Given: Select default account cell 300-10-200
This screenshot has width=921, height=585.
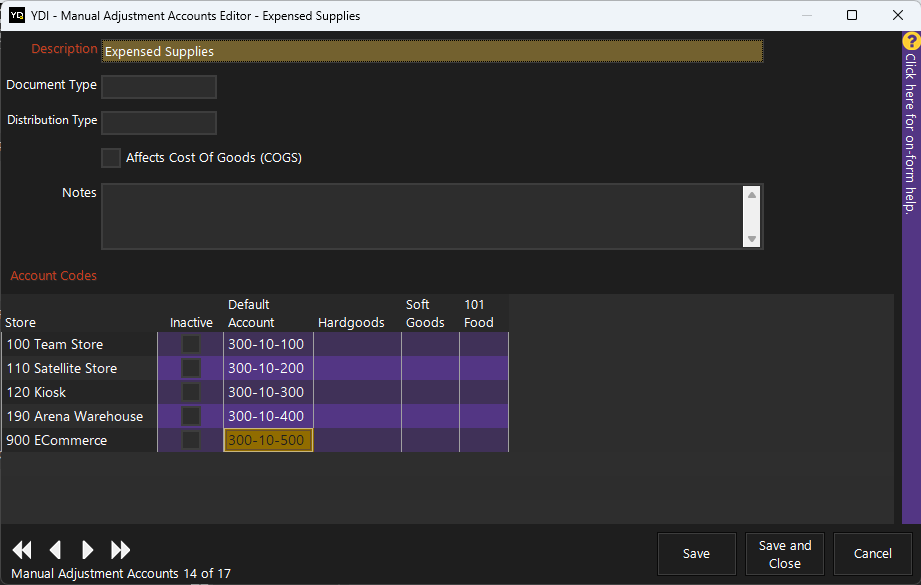Looking at the screenshot, I should (x=267, y=368).
